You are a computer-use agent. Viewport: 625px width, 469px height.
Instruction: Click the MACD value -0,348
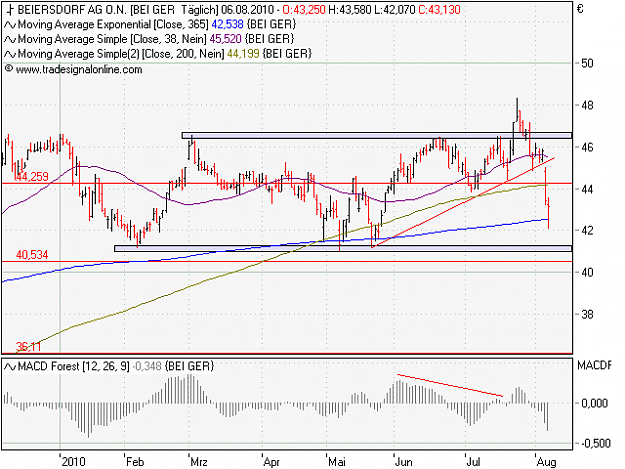[x=147, y=366]
